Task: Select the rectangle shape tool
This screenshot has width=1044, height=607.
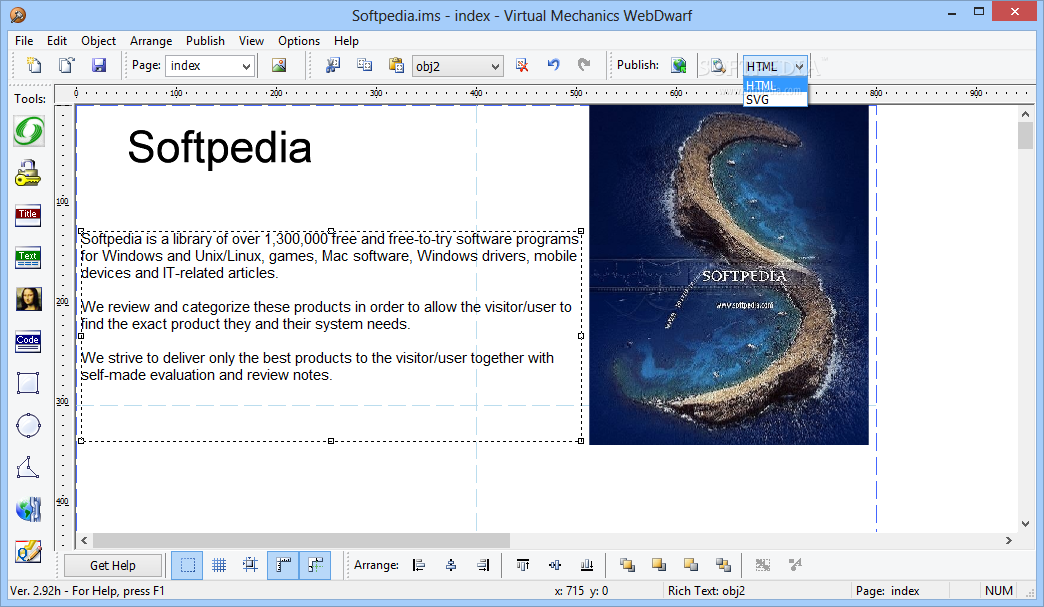Action: point(28,383)
